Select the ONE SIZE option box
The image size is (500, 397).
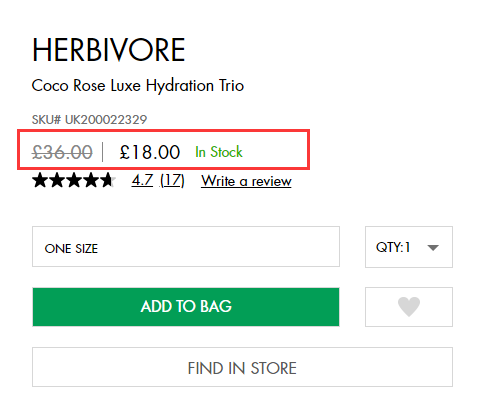[186, 247]
